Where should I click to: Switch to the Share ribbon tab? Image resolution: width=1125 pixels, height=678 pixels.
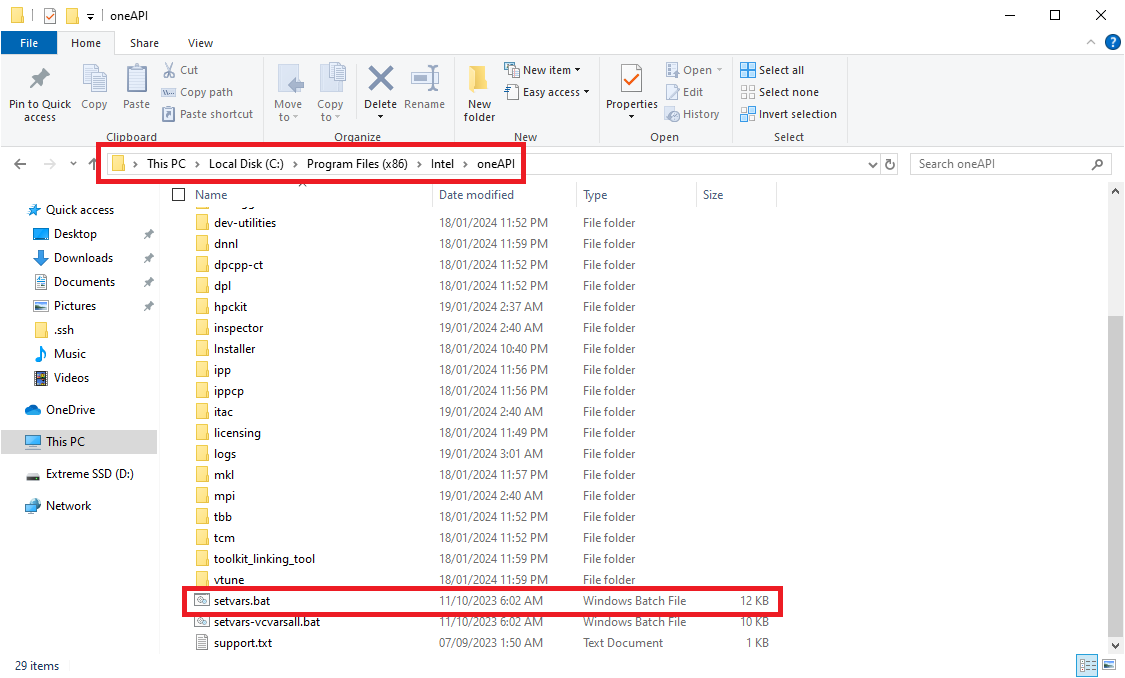[x=144, y=43]
